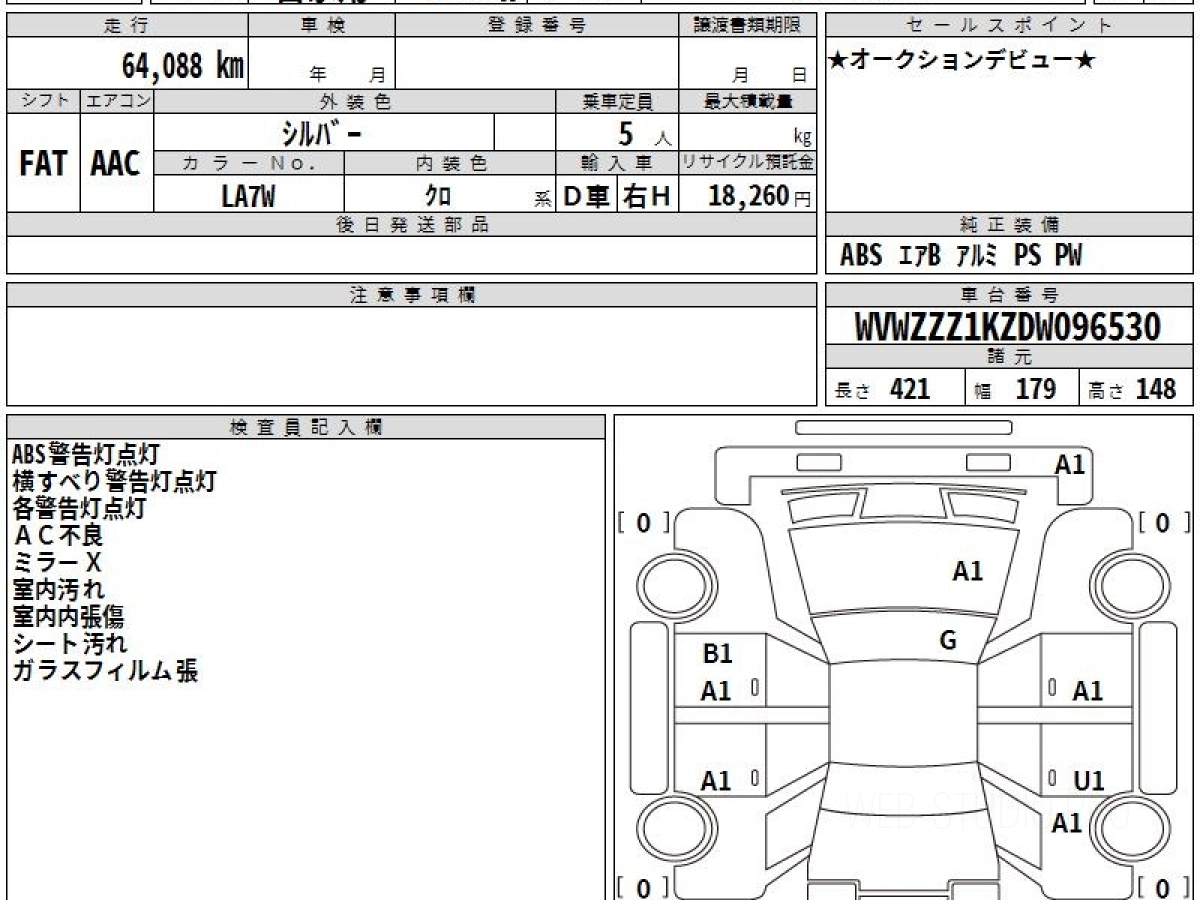1200x900 pixels.
Task: Select the セールスポイント header
Action: tap(1010, 26)
